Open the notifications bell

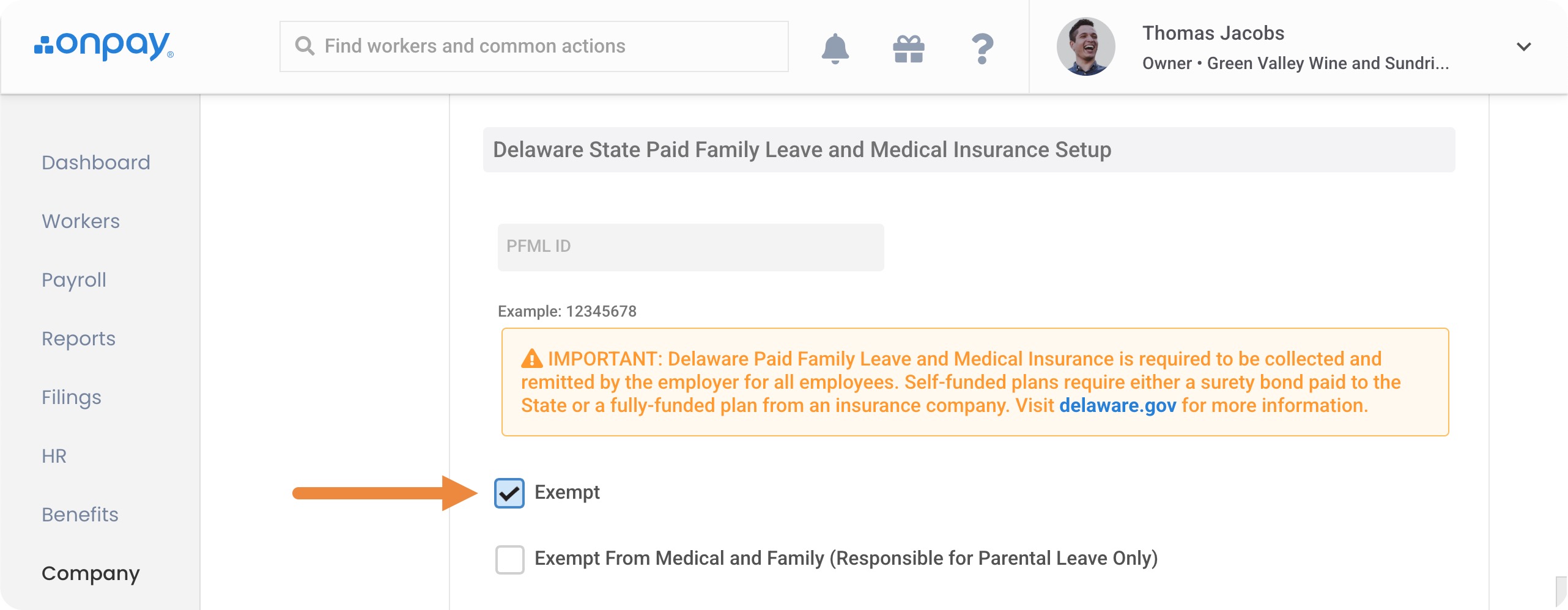[x=835, y=48]
